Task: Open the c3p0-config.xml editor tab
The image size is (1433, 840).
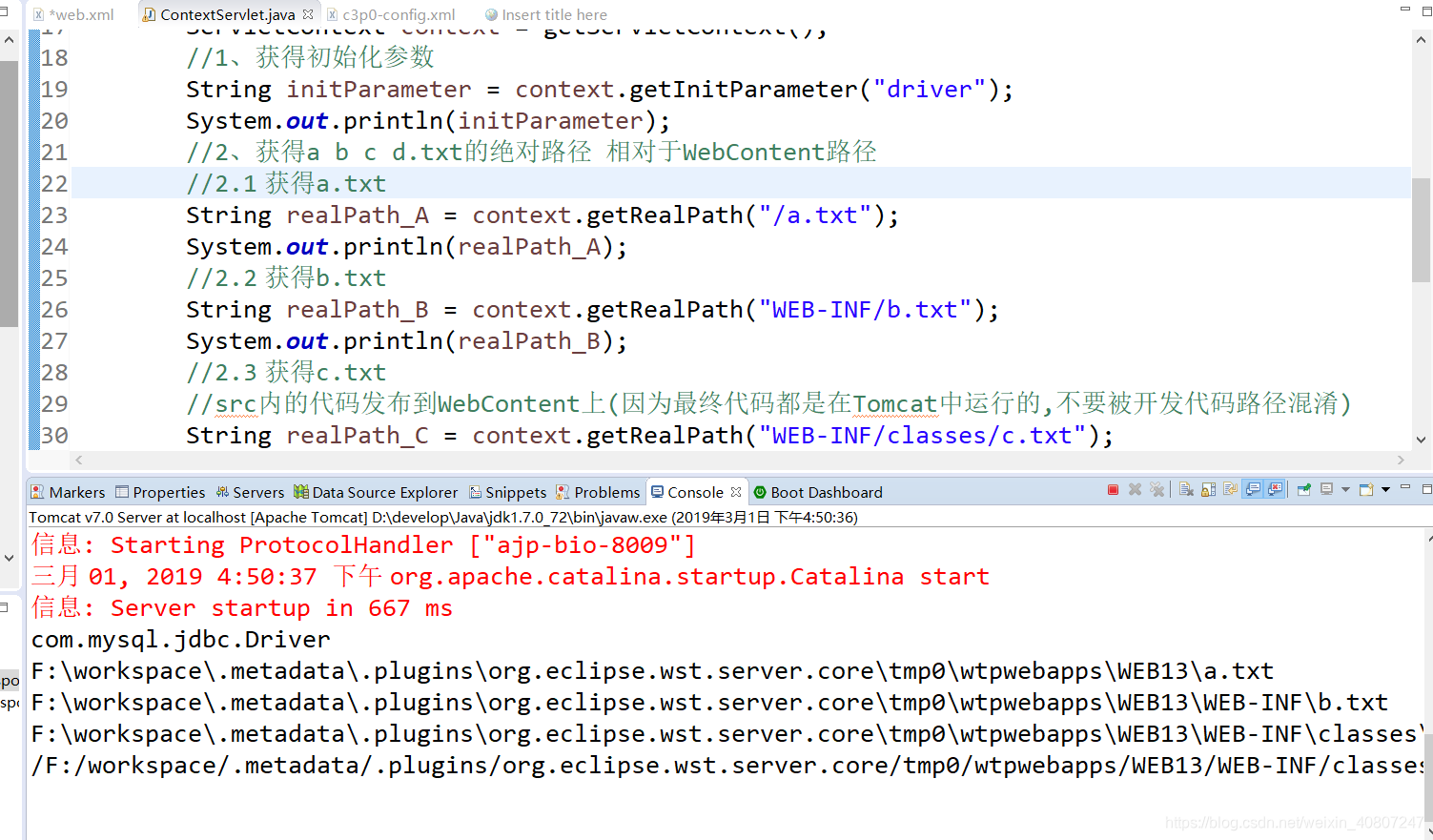Action: click(x=391, y=14)
